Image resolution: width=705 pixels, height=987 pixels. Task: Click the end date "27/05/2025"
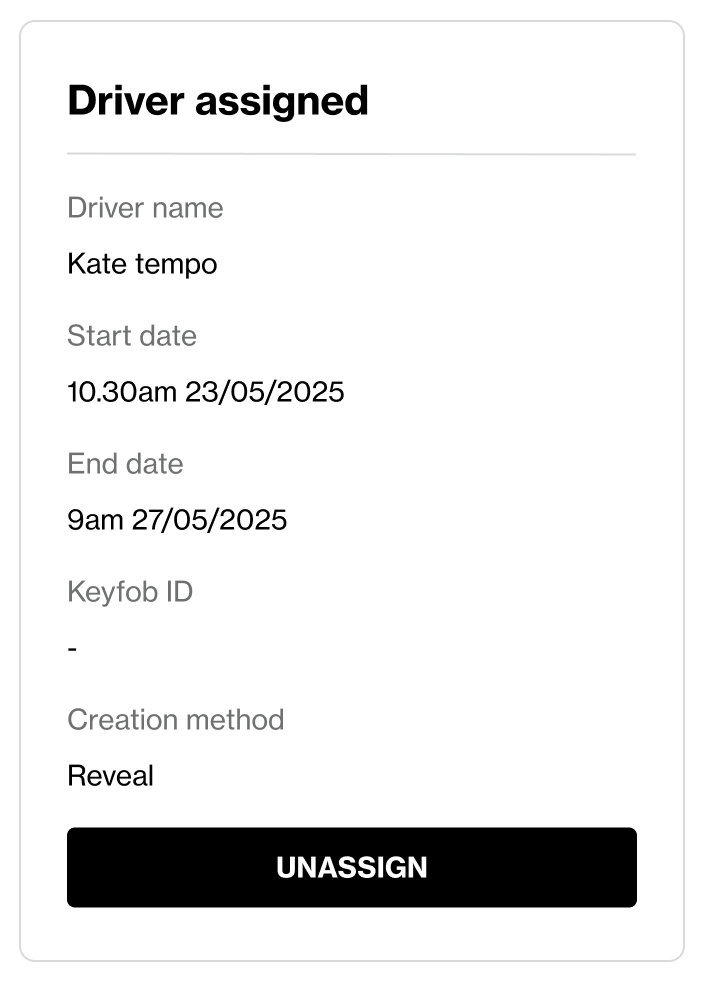click(209, 520)
